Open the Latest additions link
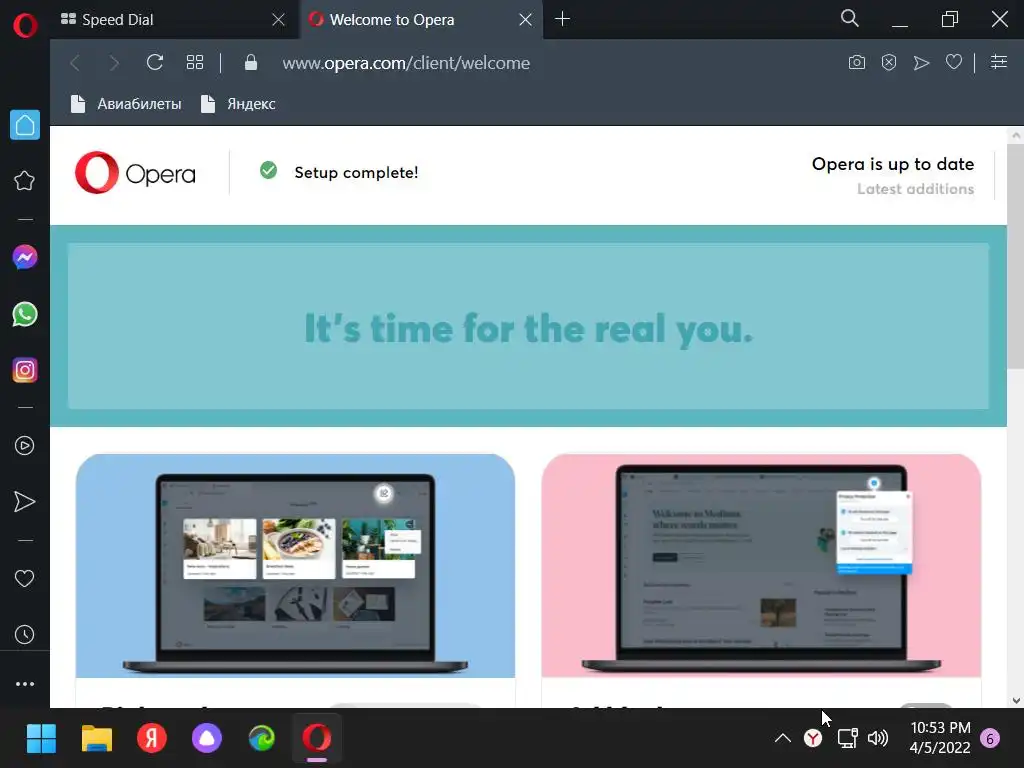 tap(916, 189)
